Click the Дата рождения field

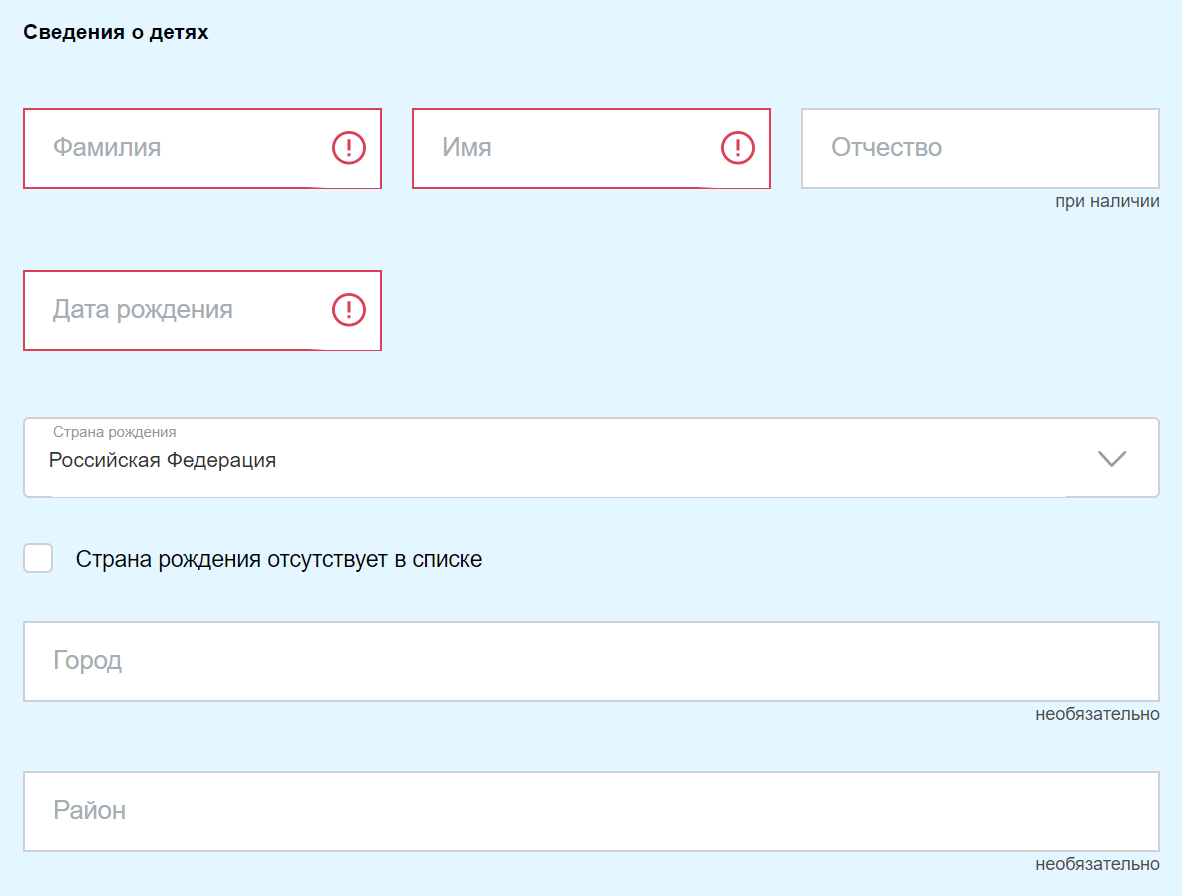[202, 310]
